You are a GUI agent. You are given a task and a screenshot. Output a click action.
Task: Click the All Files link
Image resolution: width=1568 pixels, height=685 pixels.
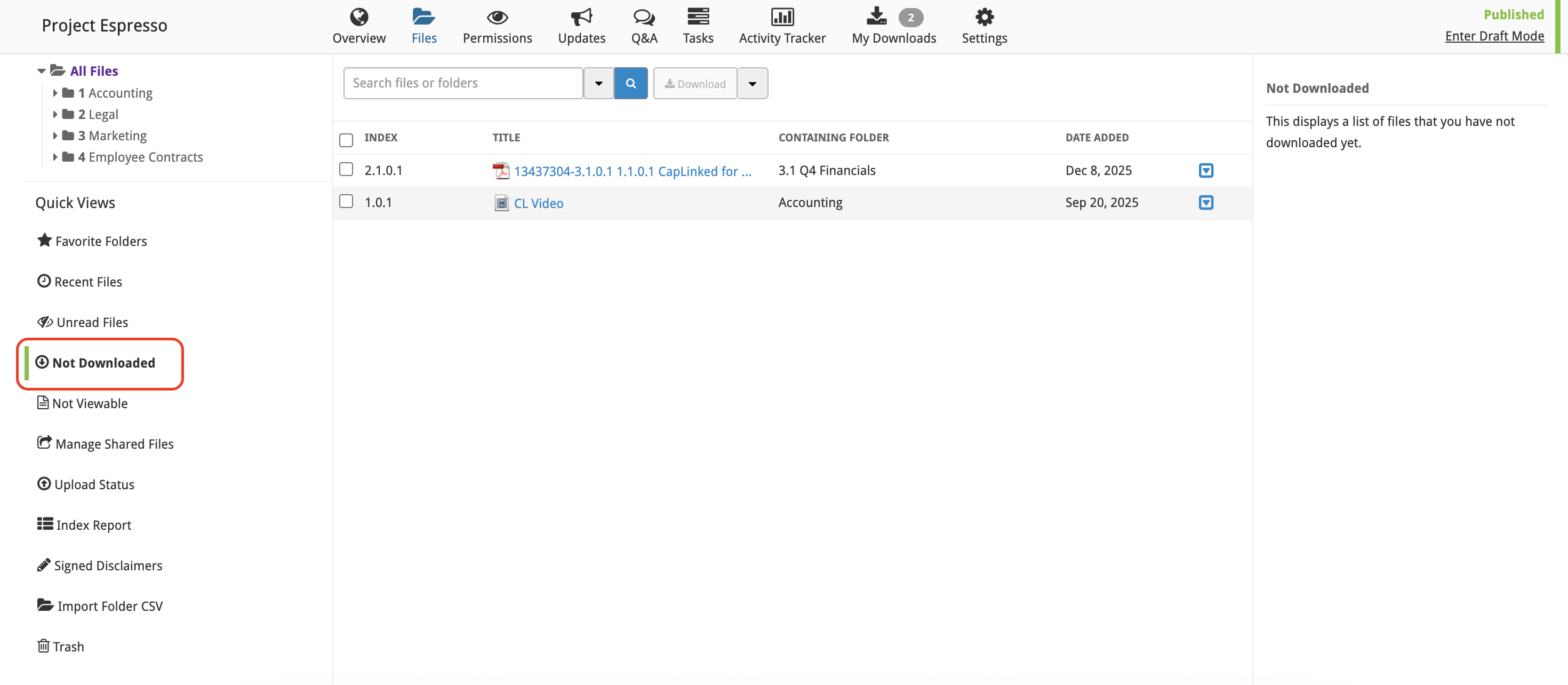(x=94, y=71)
